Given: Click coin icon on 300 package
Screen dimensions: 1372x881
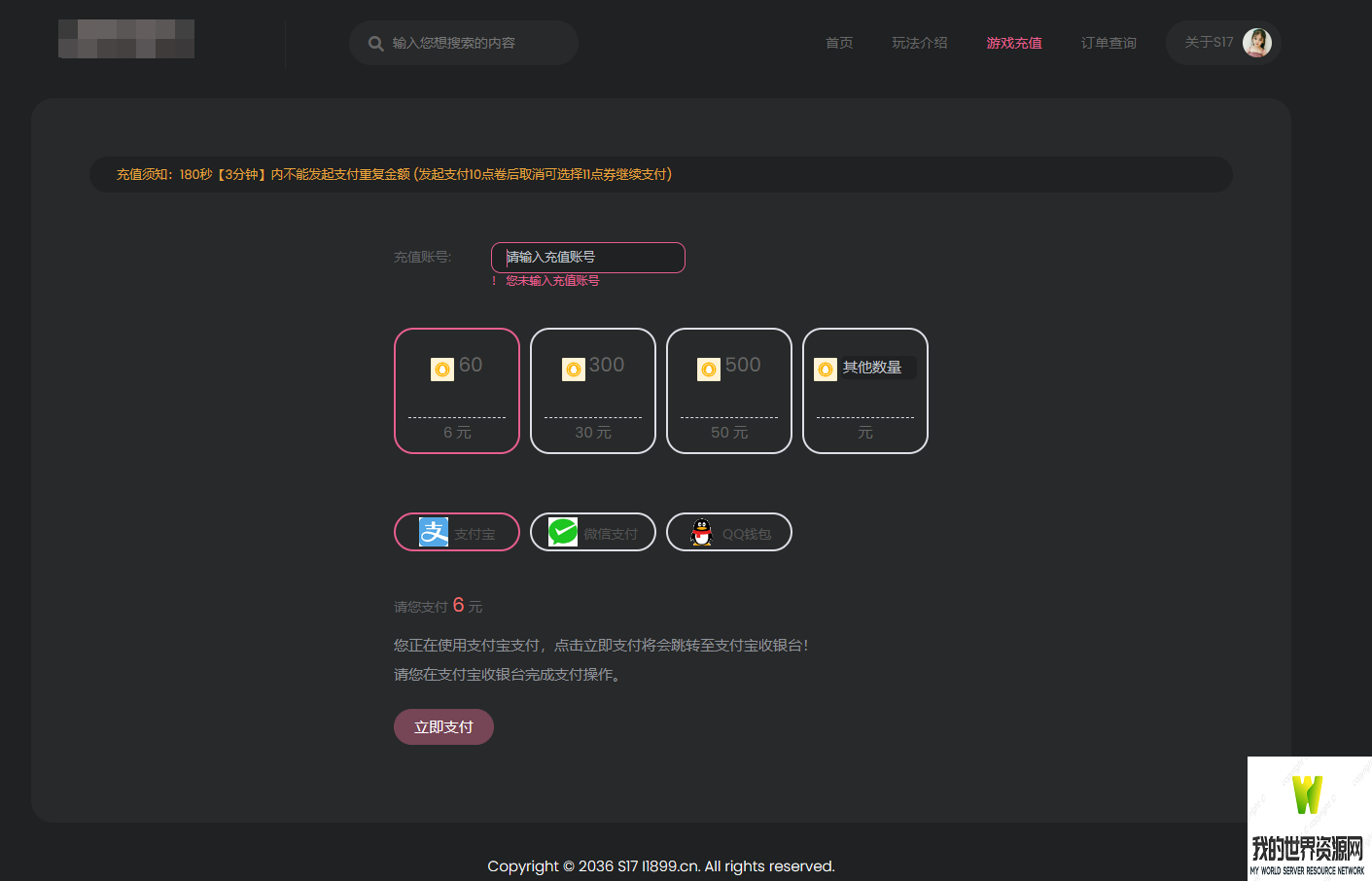Looking at the screenshot, I should click(574, 370).
